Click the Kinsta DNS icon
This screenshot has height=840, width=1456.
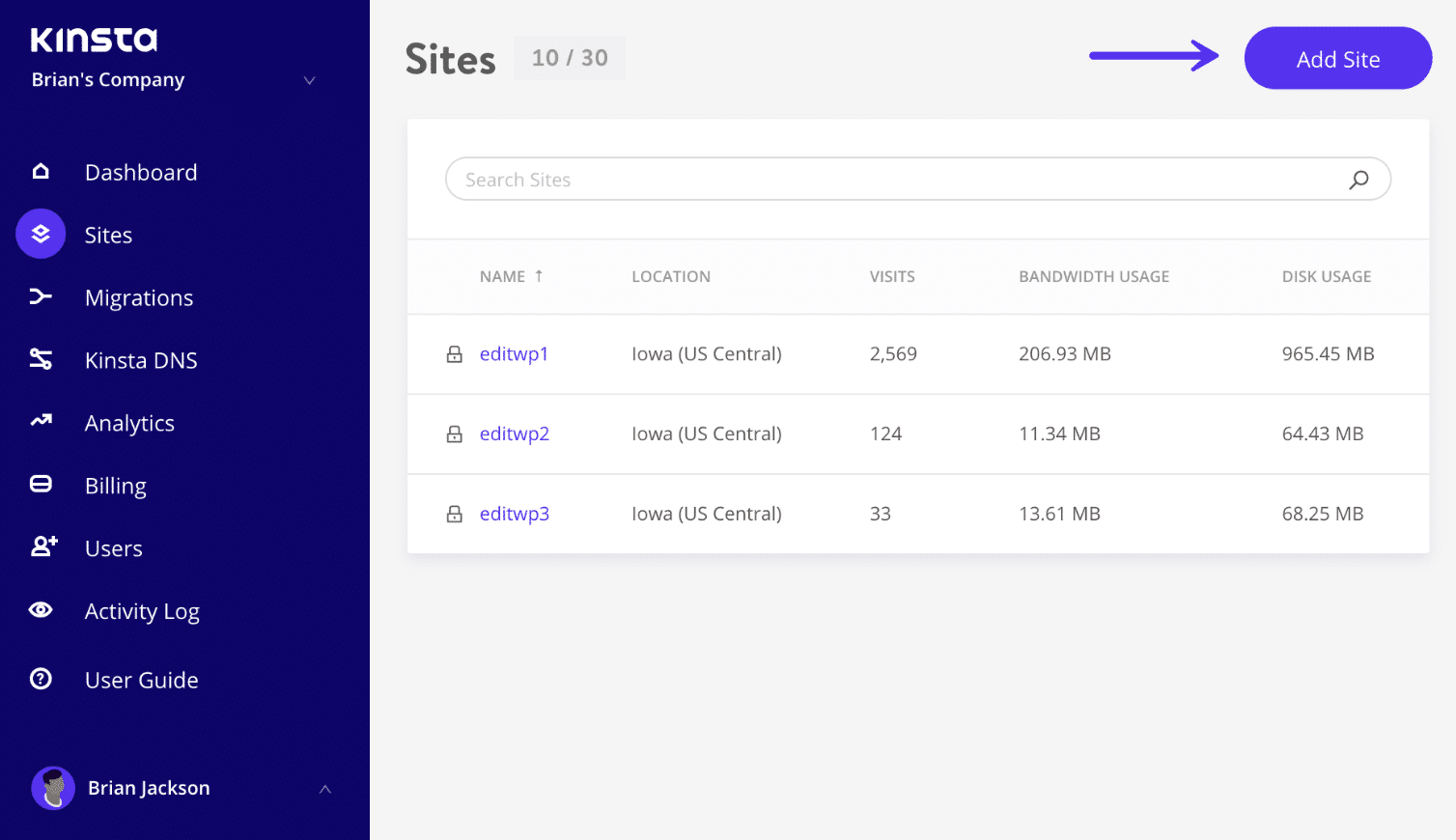click(x=41, y=359)
